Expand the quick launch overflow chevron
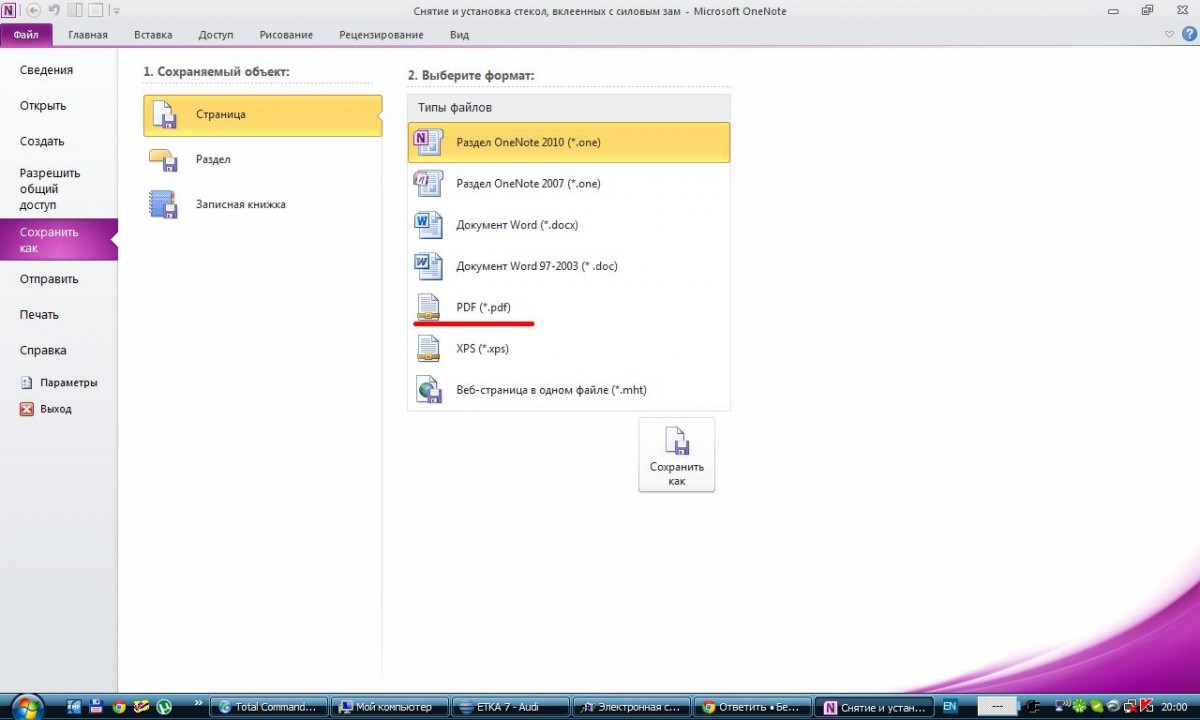1200x720 pixels. 199,703
